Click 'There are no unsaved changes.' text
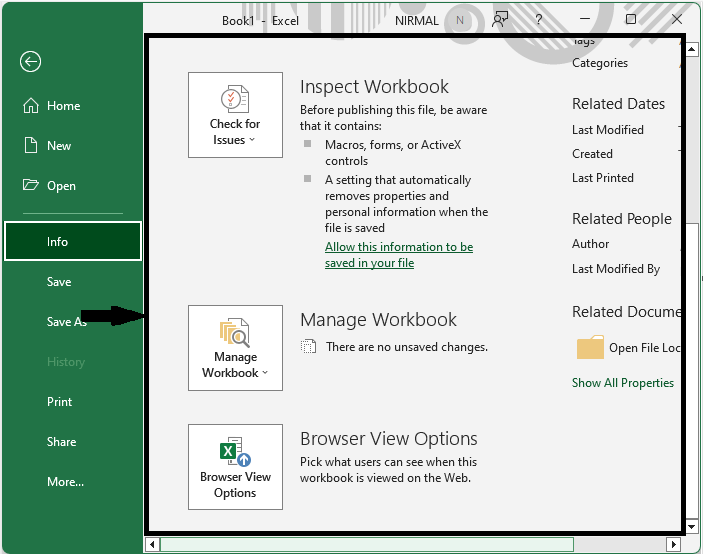The width and height of the screenshot is (703, 554). click(407, 347)
